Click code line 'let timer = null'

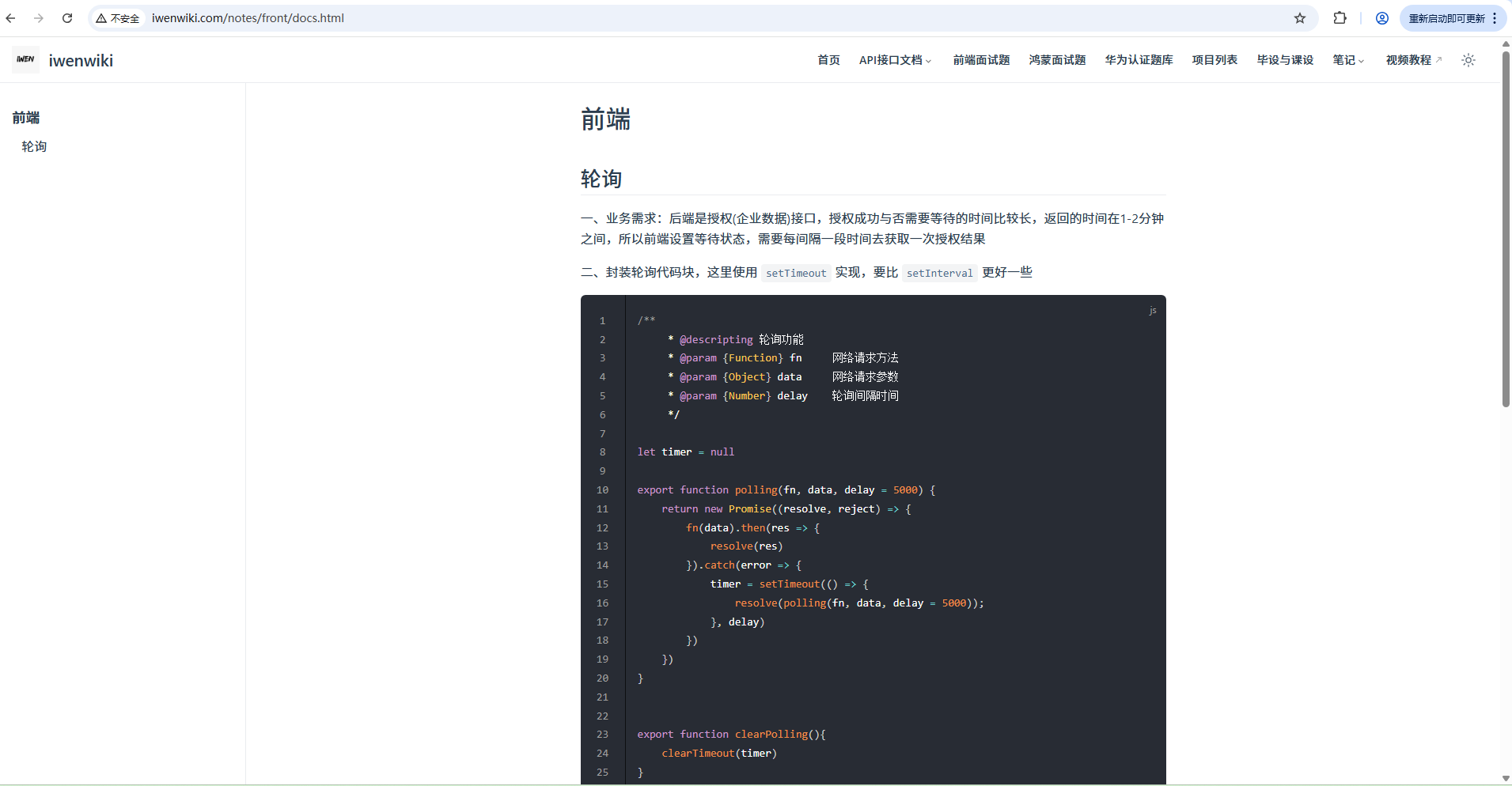pyautogui.click(x=685, y=452)
